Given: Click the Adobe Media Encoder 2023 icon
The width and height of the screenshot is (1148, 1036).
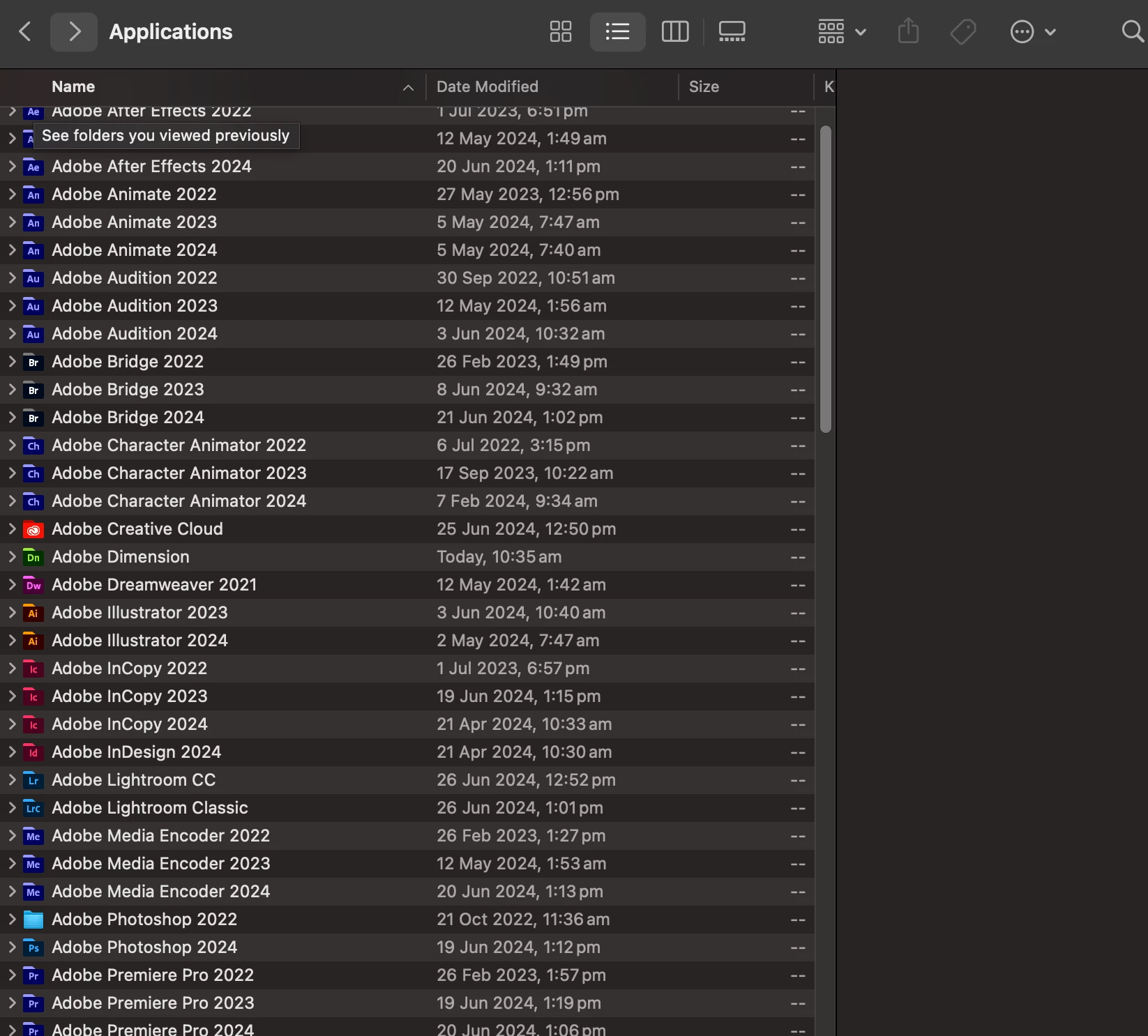Looking at the screenshot, I should tap(33, 864).
